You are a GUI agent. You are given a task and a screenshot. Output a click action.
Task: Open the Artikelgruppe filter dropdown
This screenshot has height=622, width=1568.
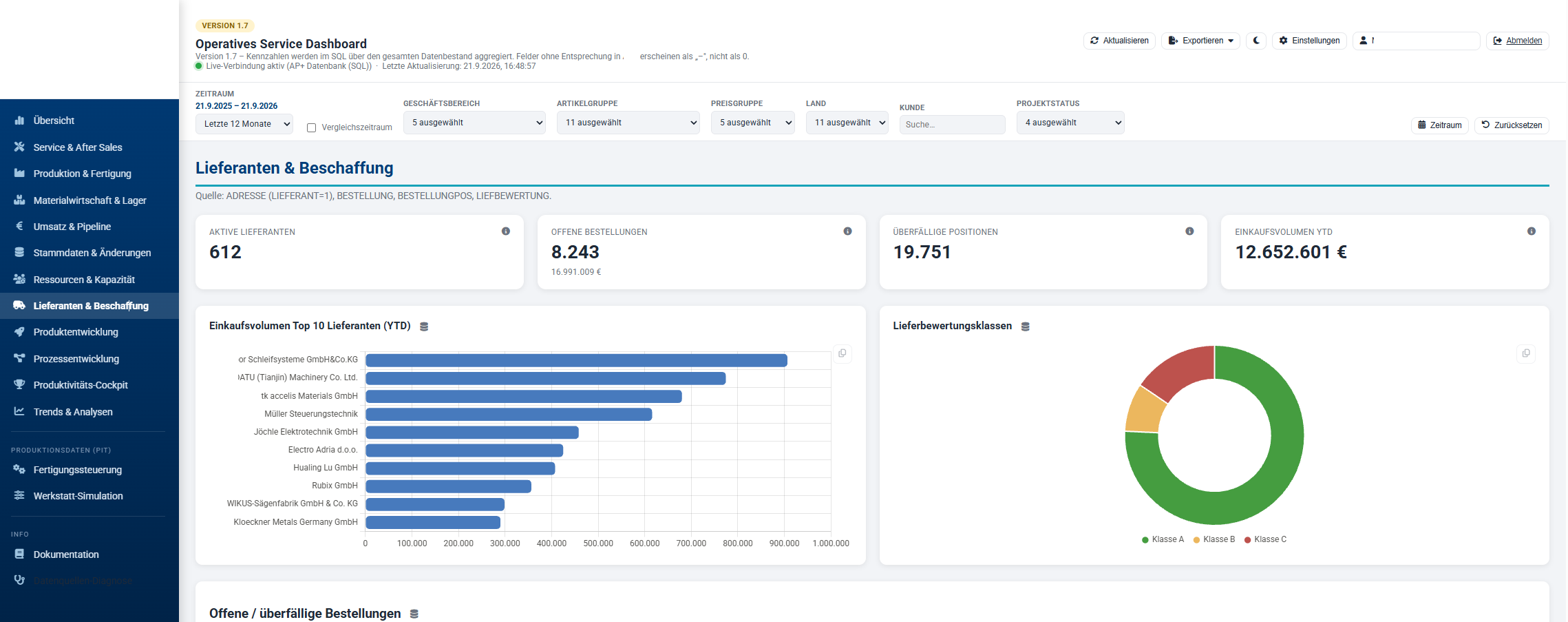628,123
